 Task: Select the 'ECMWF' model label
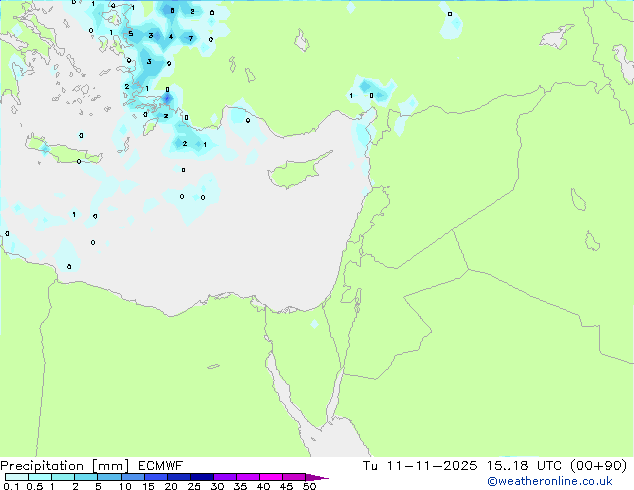coord(161,466)
